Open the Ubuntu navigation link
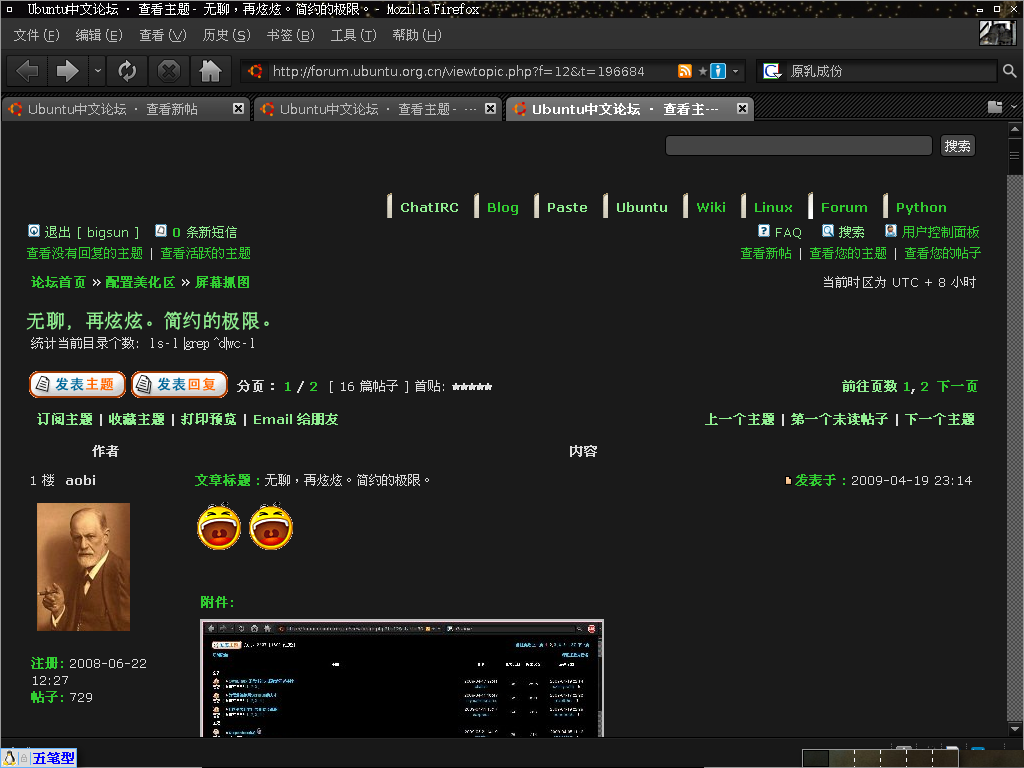Image resolution: width=1024 pixels, height=768 pixels. [x=641, y=207]
